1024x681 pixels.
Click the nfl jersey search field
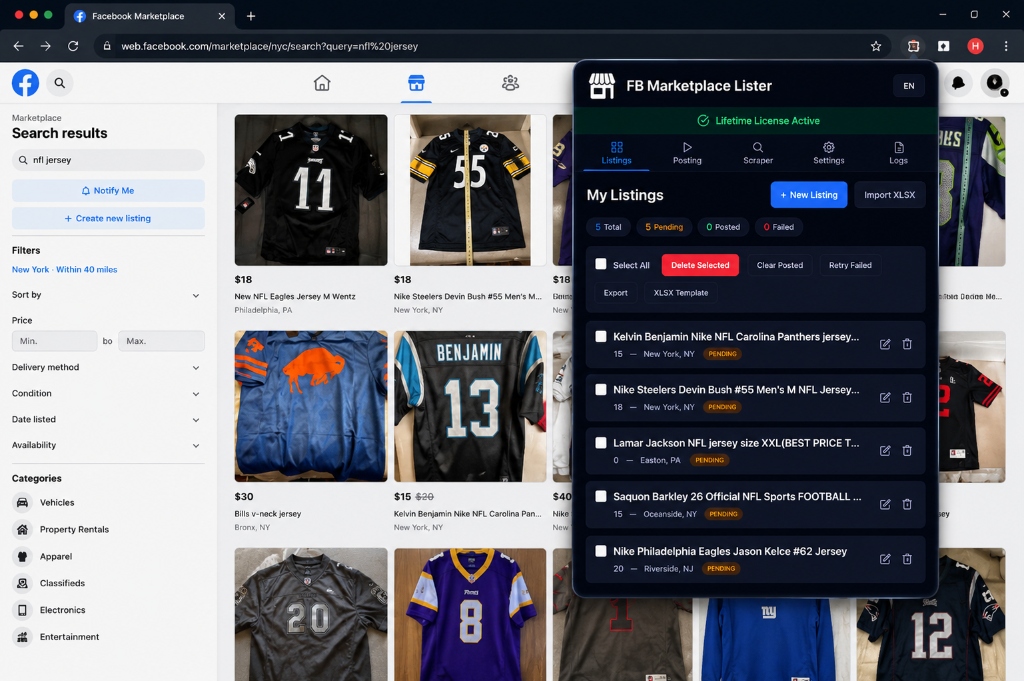point(108,160)
